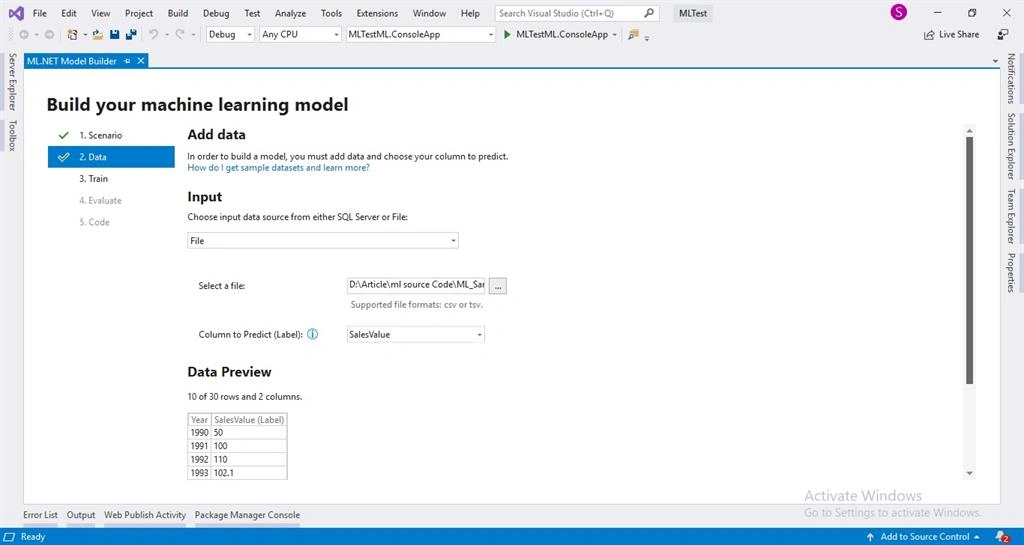Image resolution: width=1024 pixels, height=545 pixels.
Task: Click the Save All icon
Action: tap(131, 35)
